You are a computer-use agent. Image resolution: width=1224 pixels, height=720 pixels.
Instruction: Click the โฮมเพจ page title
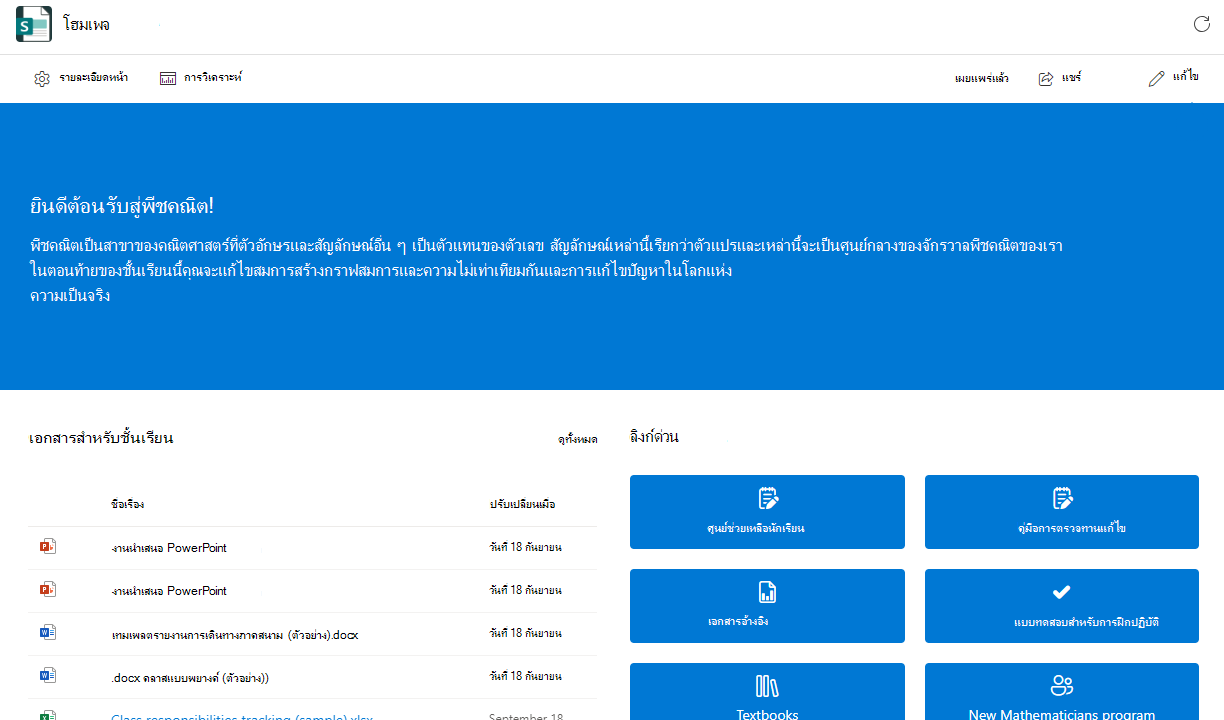click(86, 25)
